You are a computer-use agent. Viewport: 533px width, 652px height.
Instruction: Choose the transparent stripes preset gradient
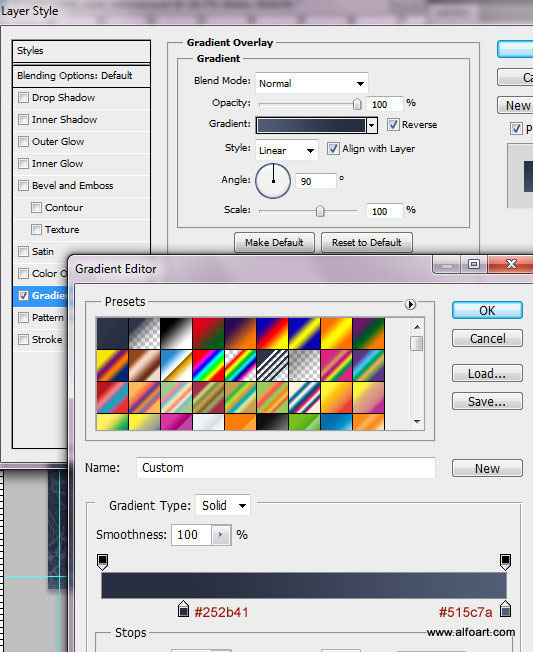(x=272, y=366)
